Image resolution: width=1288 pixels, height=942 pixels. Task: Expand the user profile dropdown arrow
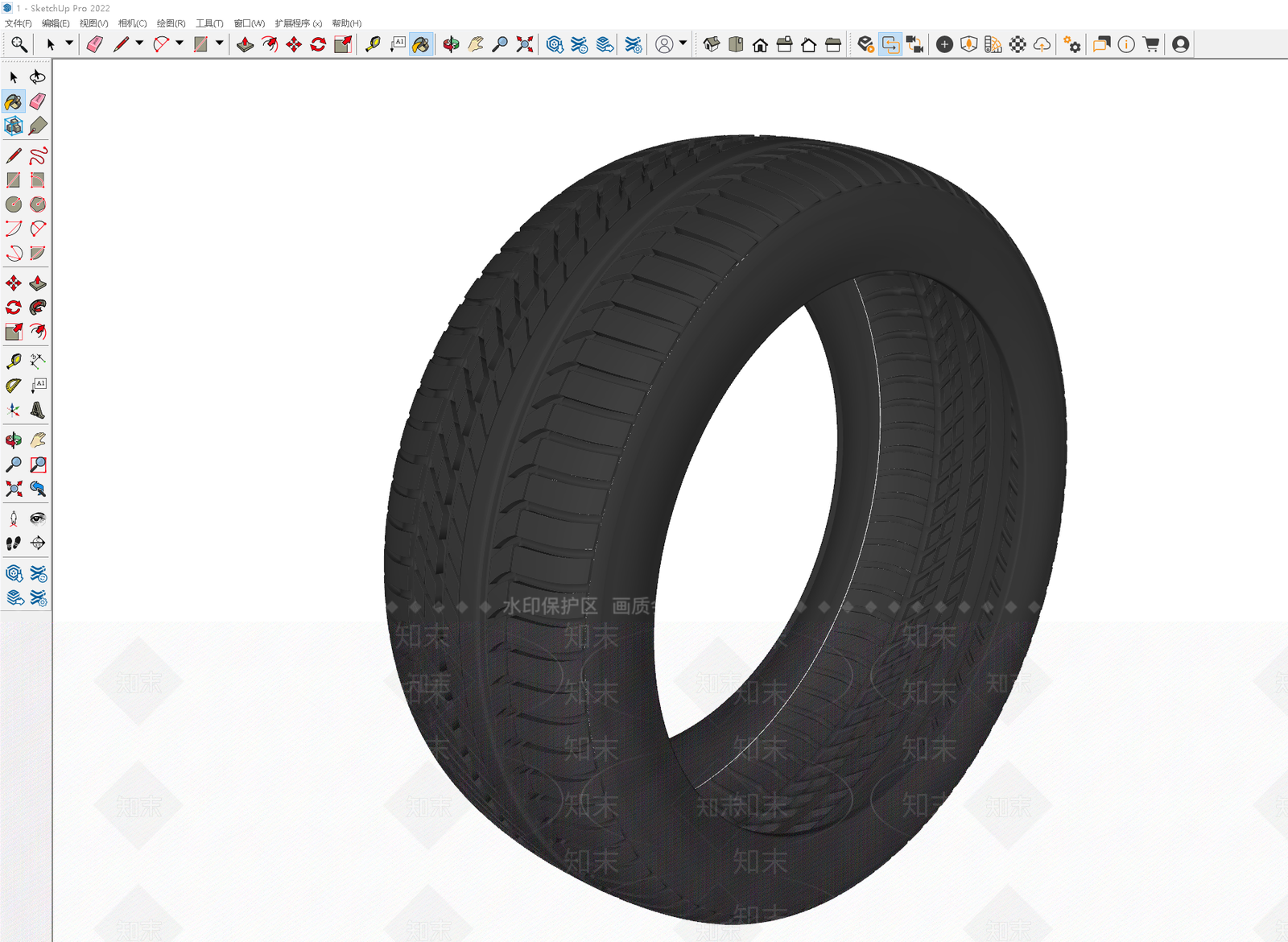[683, 43]
